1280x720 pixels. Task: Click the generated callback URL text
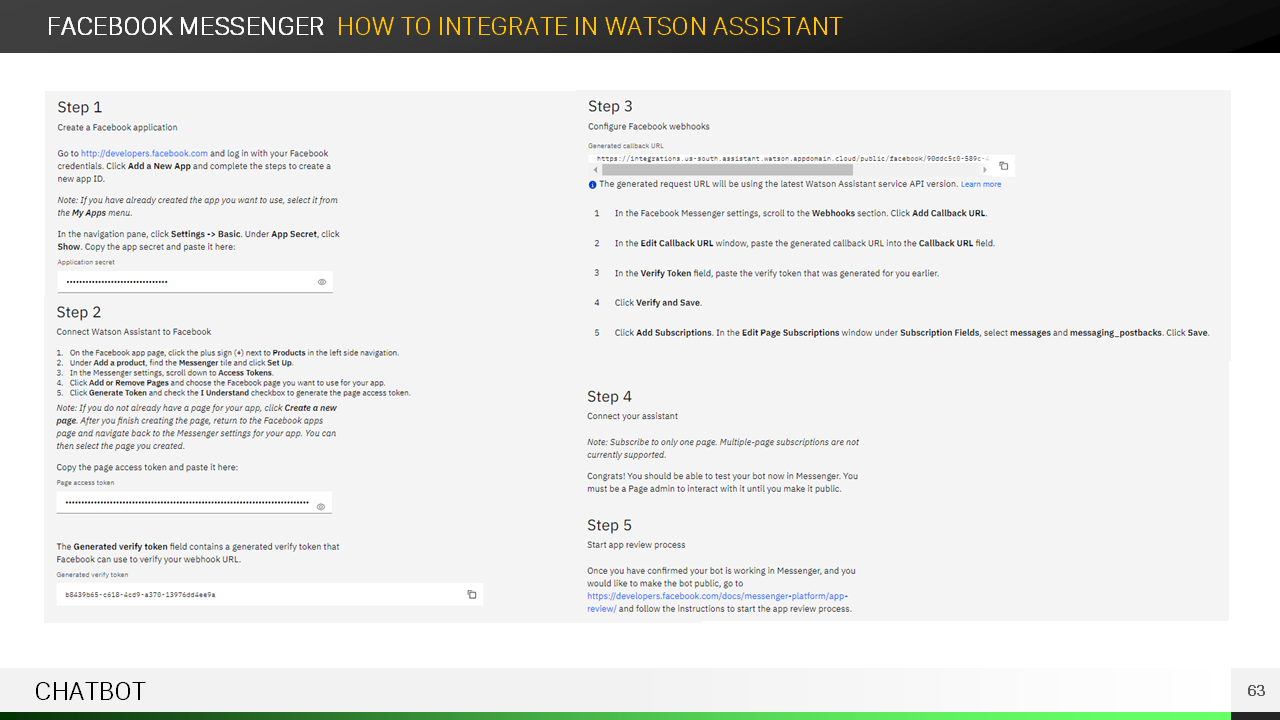click(790, 159)
